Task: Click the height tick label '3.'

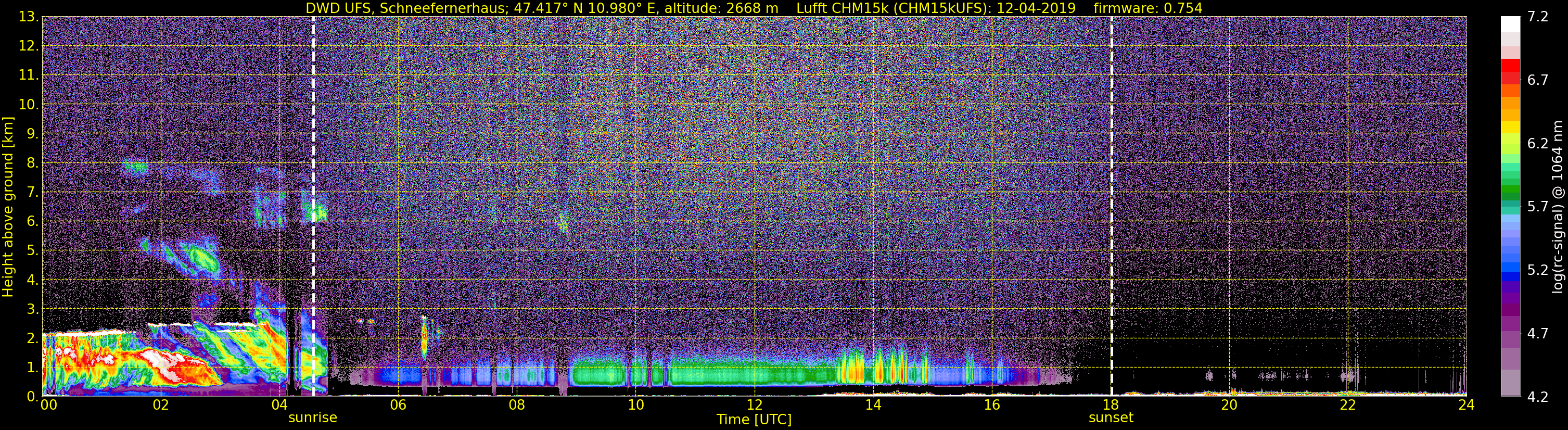Action: point(32,309)
